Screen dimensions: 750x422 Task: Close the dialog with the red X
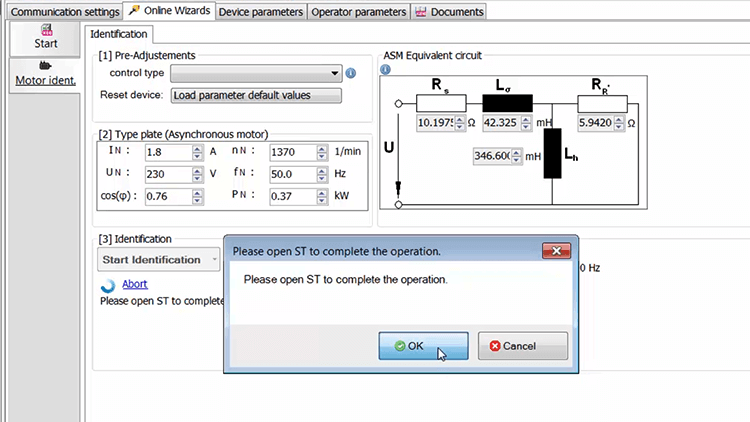point(554,250)
